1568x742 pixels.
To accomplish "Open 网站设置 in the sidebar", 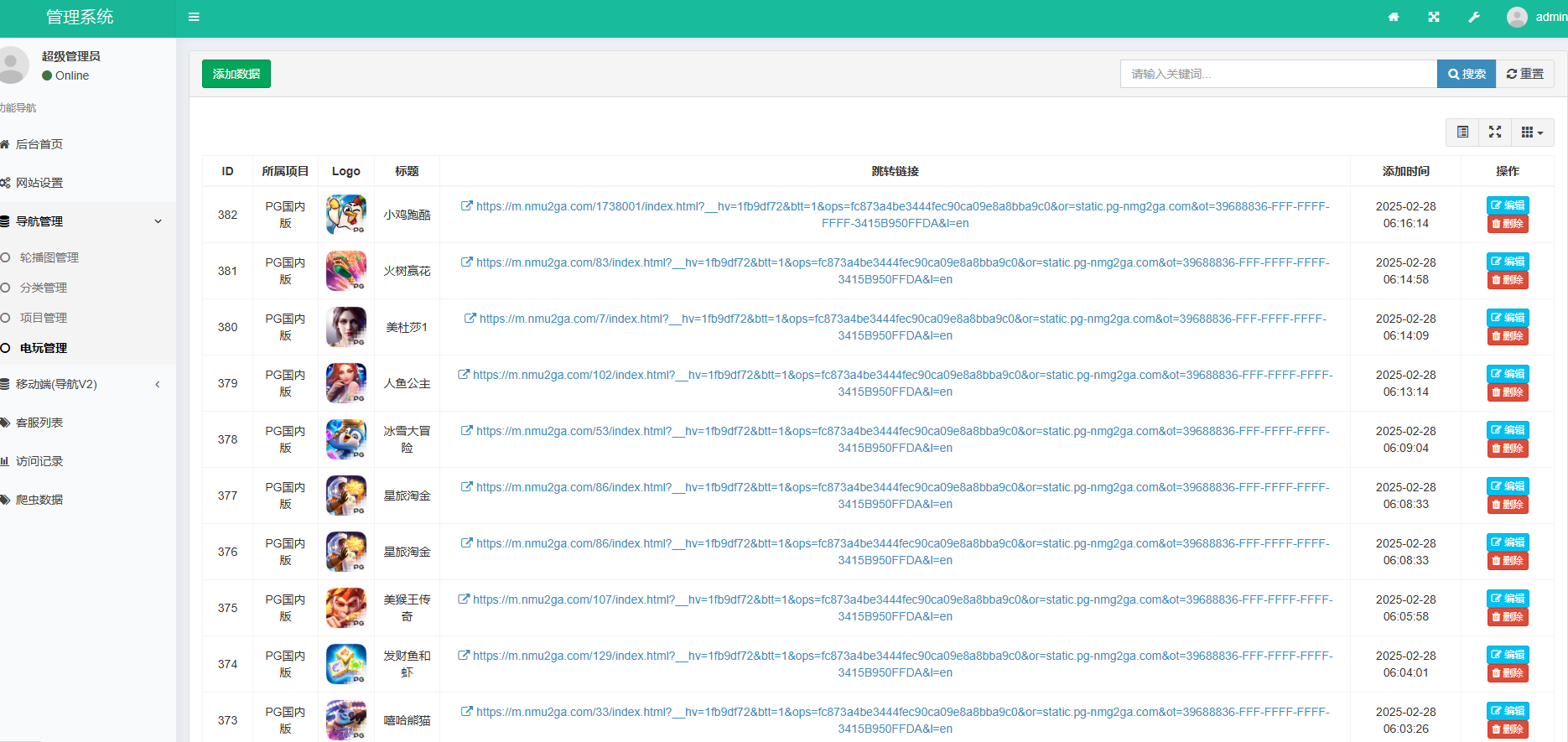I will pos(39,183).
